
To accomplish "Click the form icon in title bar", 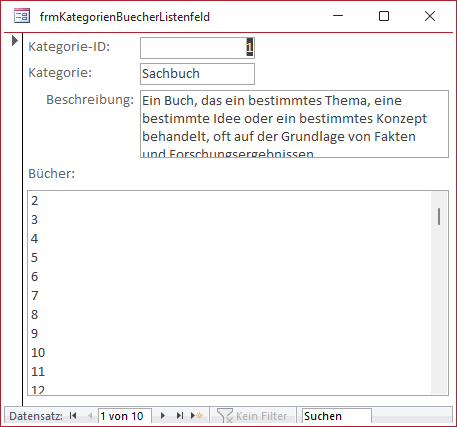I will 22,16.
